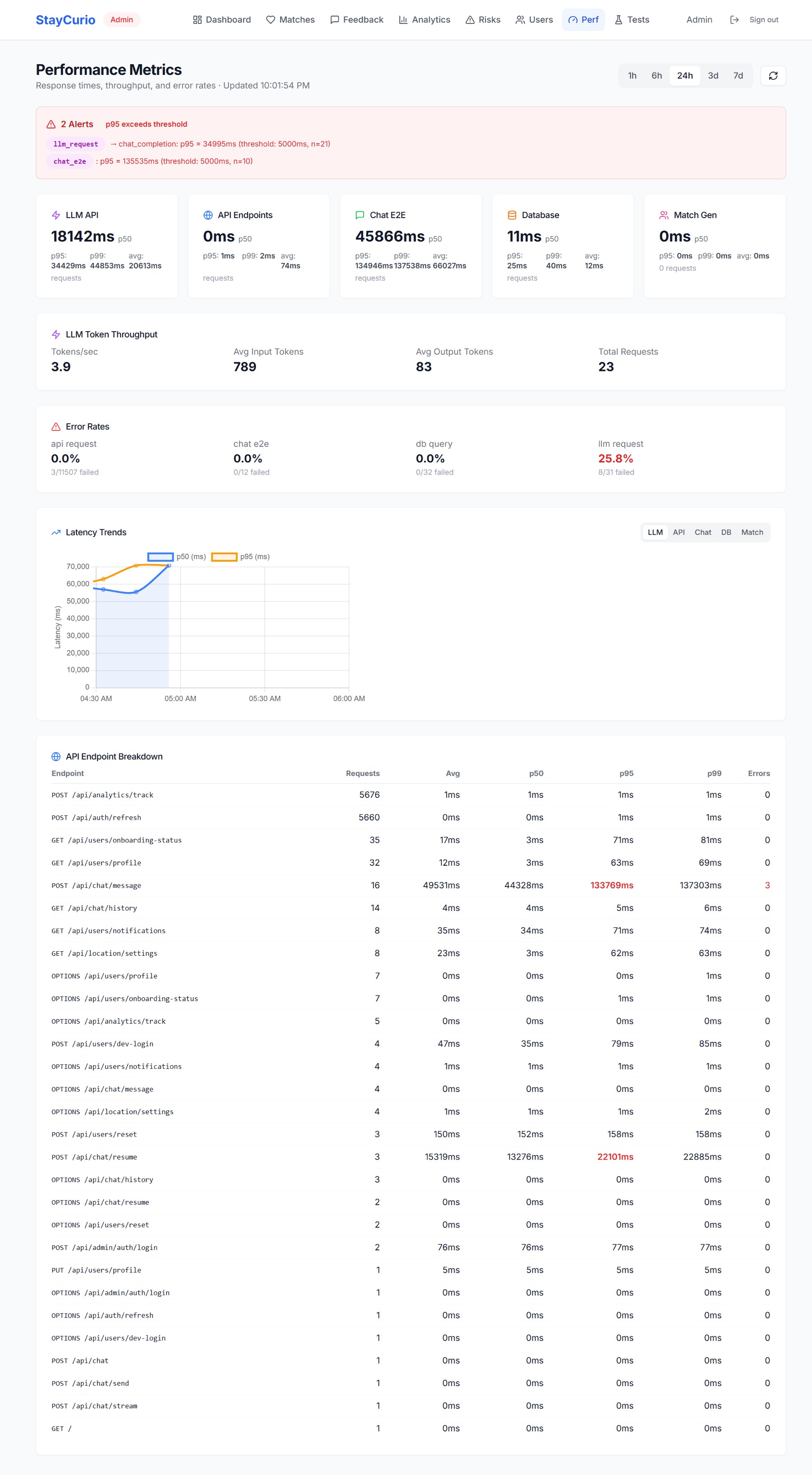Open the Risks nav page
Viewport: 812px width, 1475px height.
[x=483, y=19]
